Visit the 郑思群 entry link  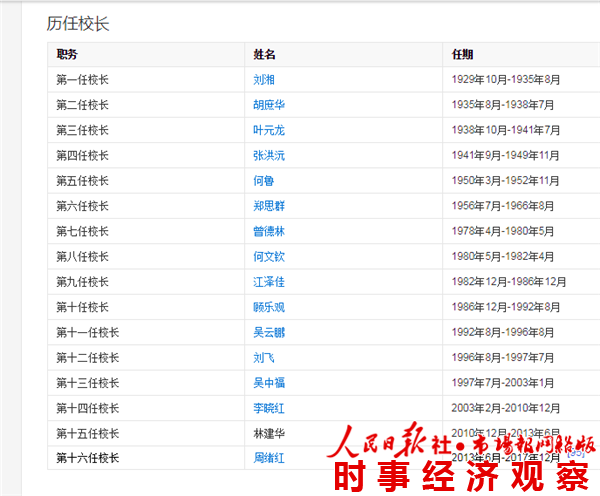269,206
